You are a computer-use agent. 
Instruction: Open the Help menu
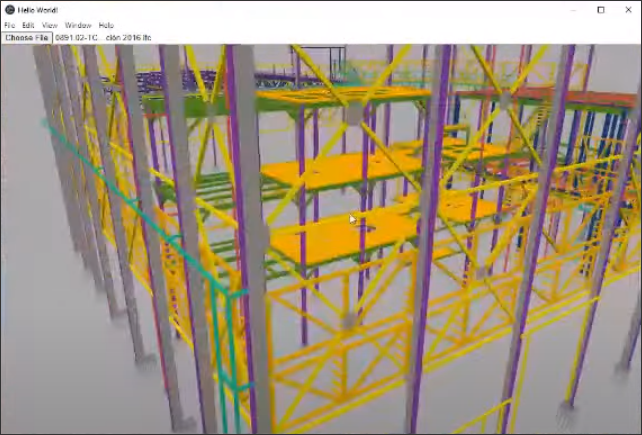(106, 25)
